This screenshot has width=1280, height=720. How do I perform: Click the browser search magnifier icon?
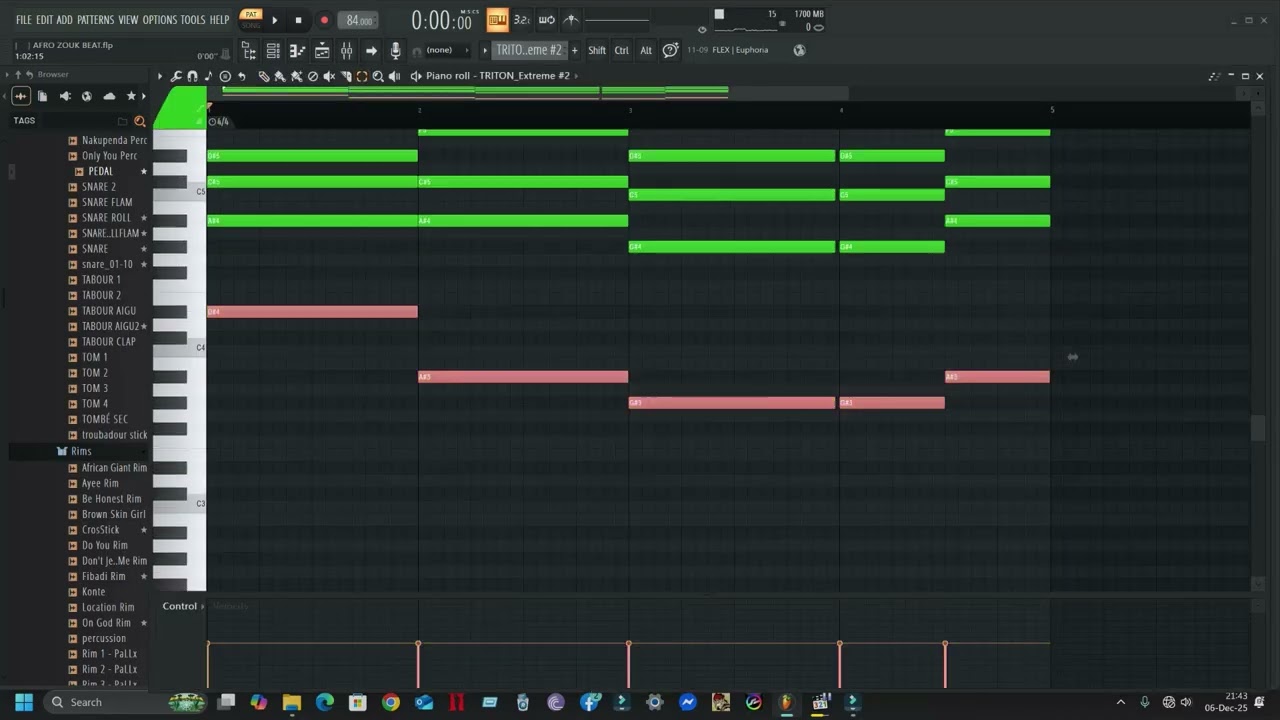140,121
